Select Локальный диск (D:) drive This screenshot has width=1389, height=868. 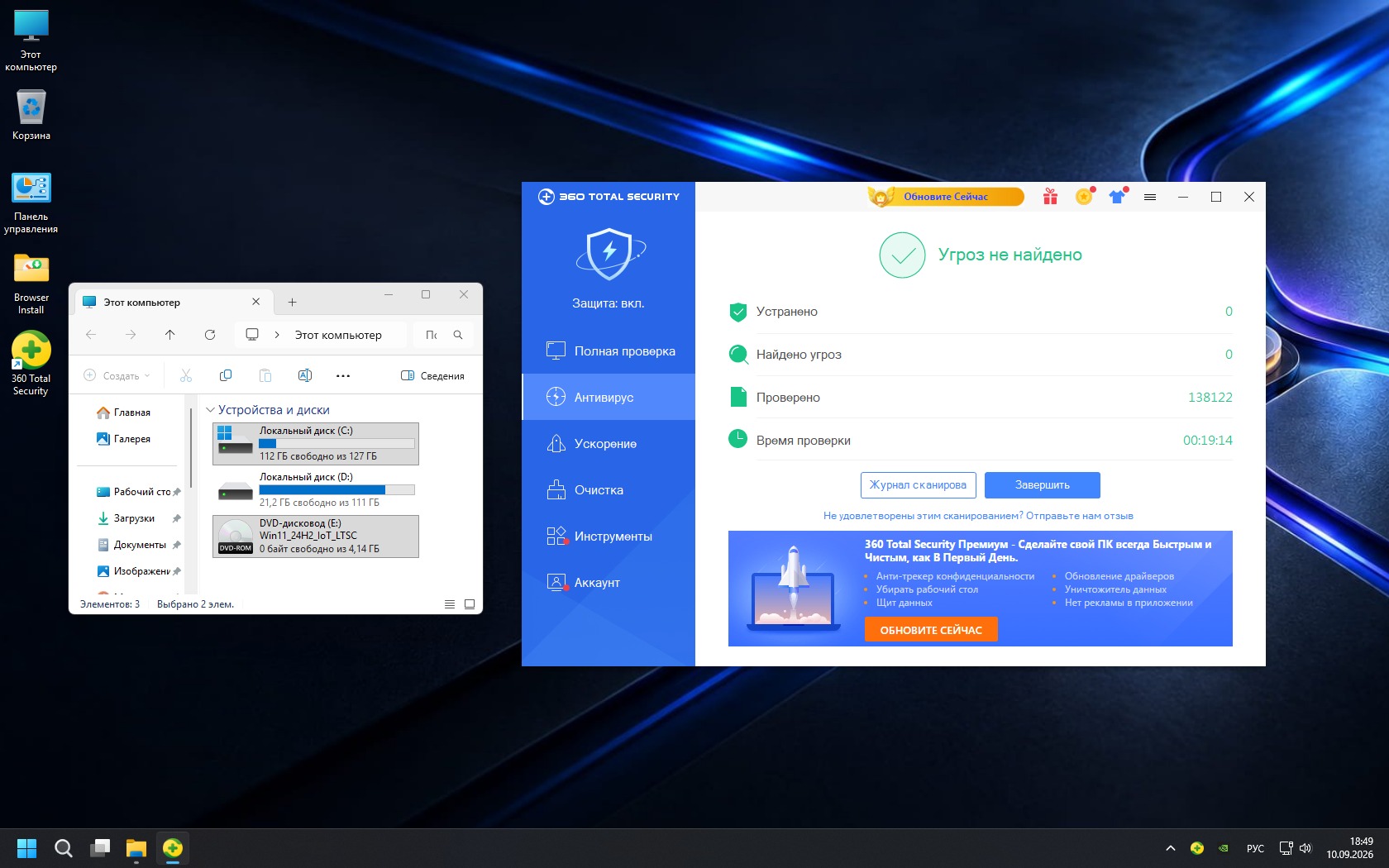(316, 490)
